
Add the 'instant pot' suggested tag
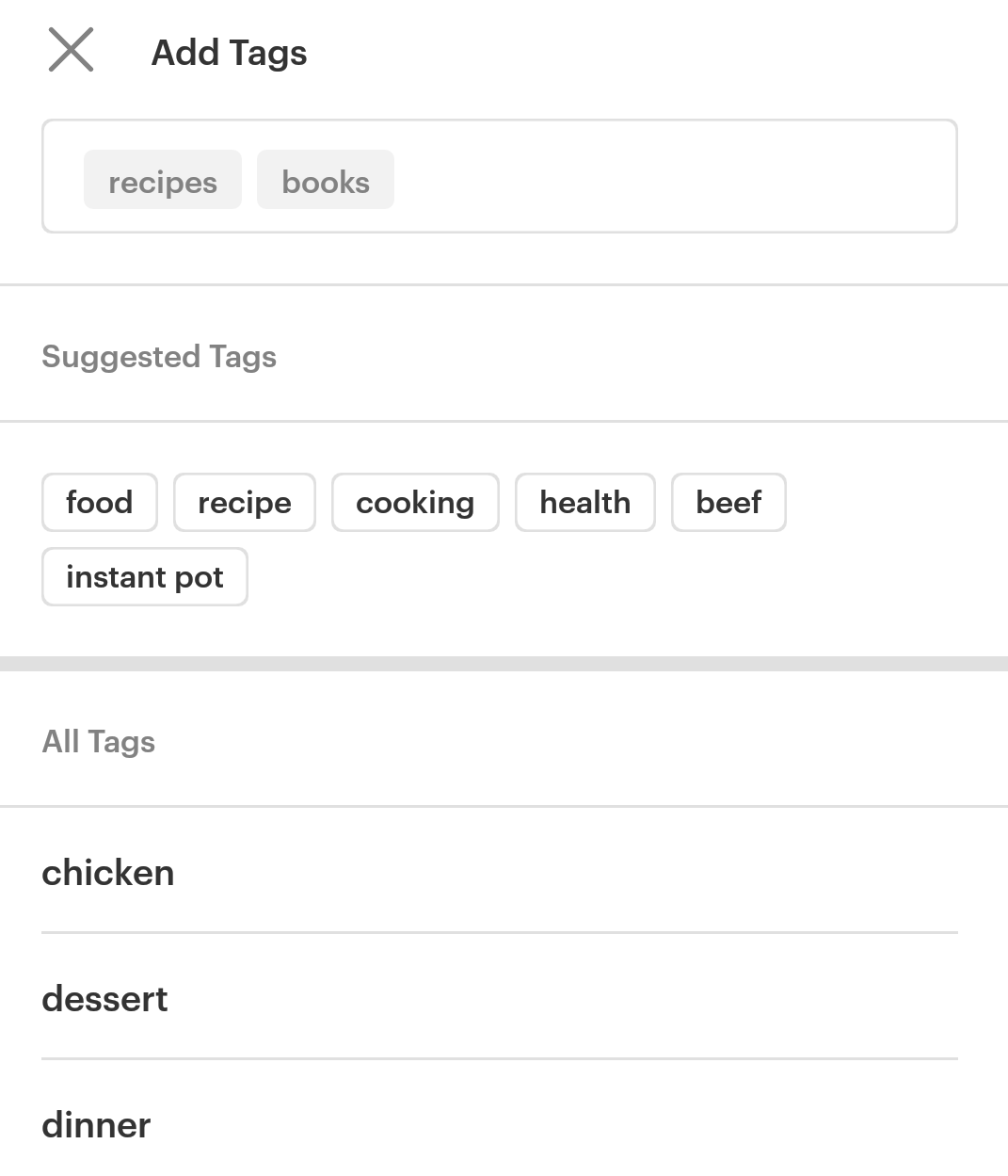tap(145, 577)
